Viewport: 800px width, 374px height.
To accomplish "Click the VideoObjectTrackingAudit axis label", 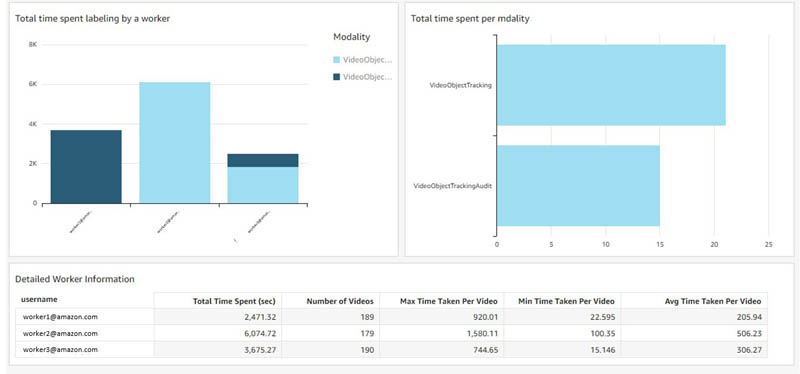I will (453, 186).
